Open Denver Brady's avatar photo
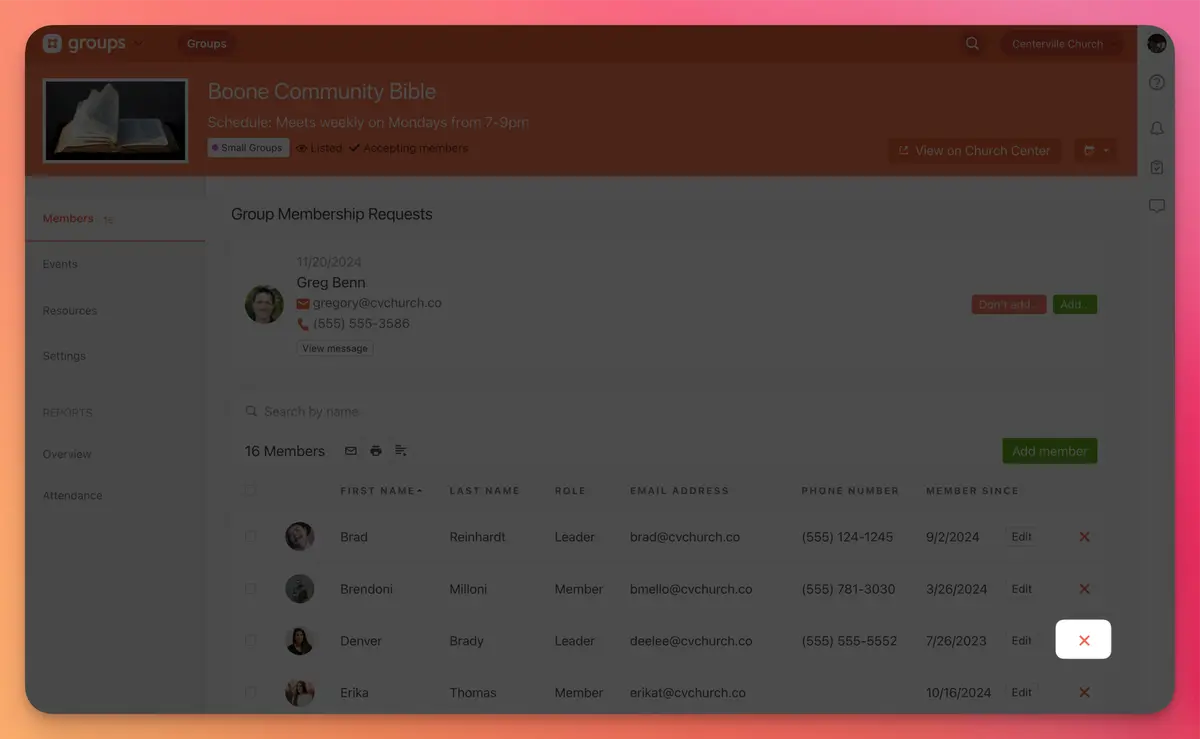 (300, 641)
